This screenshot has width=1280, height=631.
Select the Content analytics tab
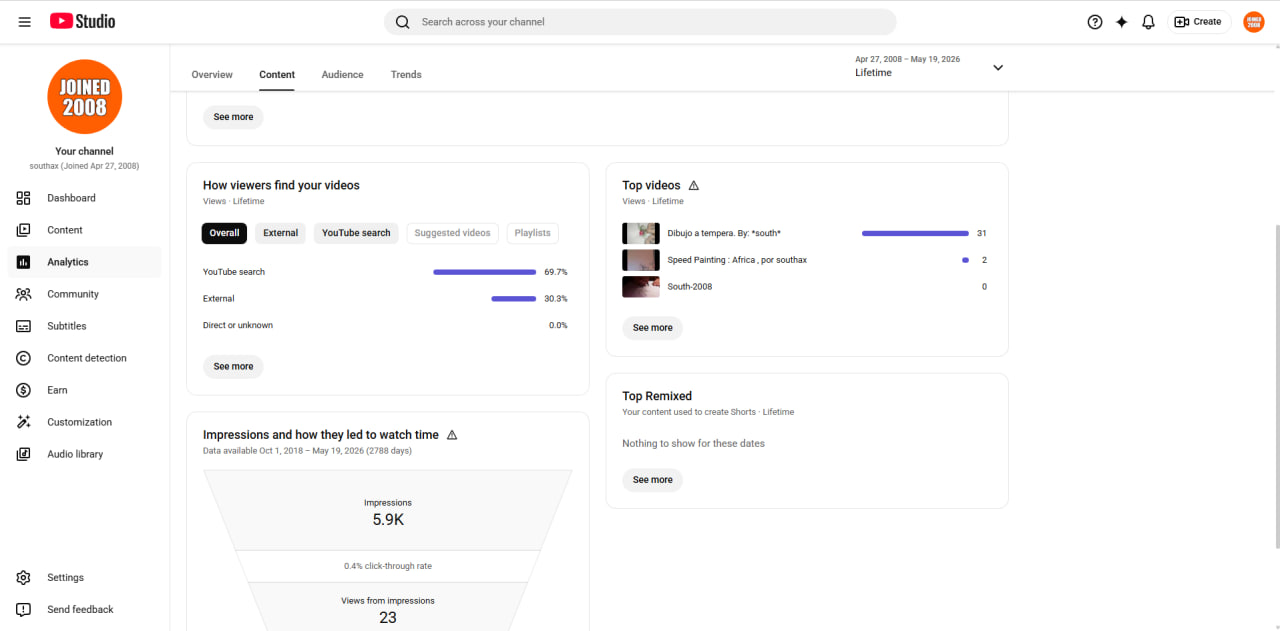tap(277, 75)
